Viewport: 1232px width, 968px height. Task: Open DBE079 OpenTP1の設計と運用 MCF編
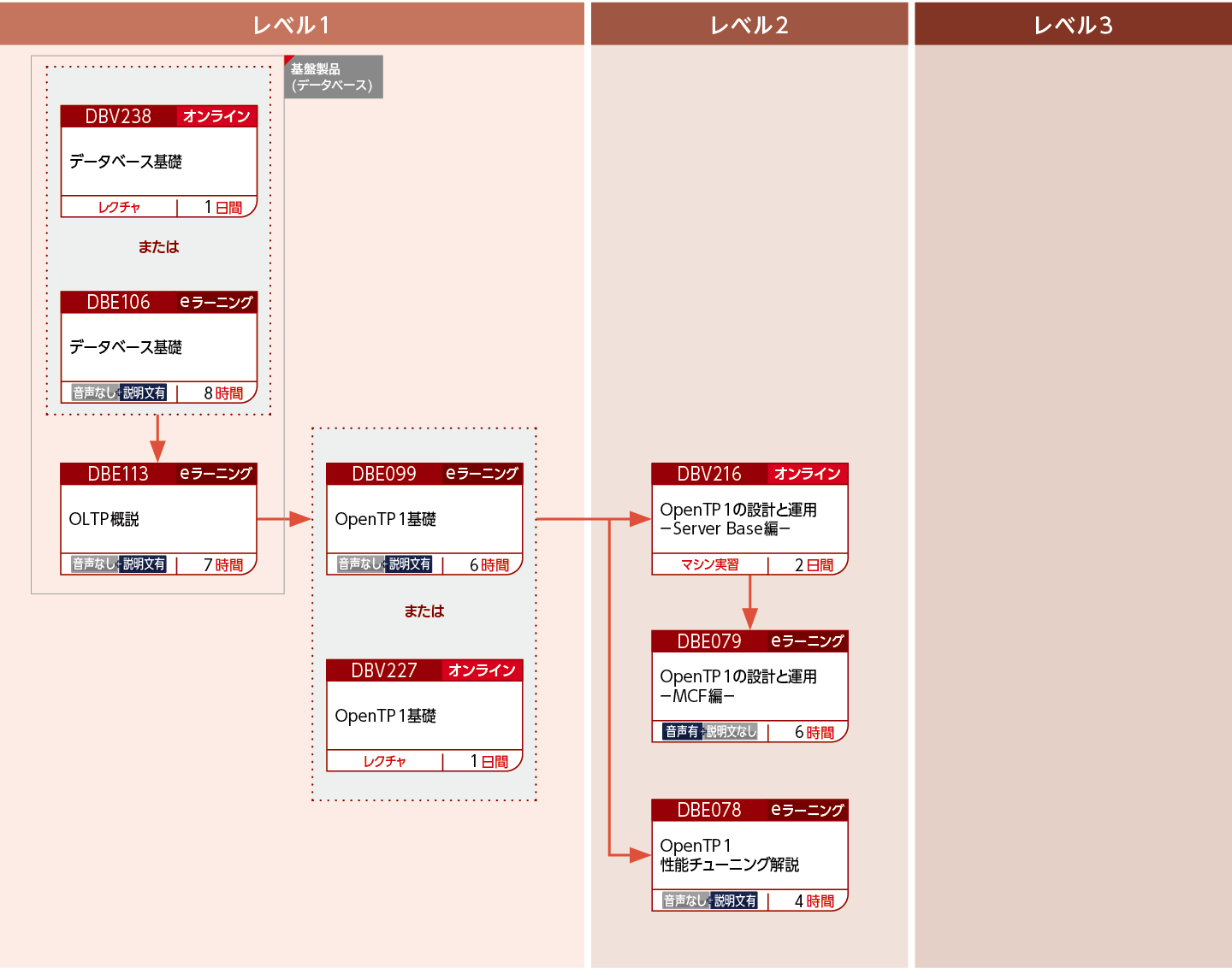click(x=749, y=686)
